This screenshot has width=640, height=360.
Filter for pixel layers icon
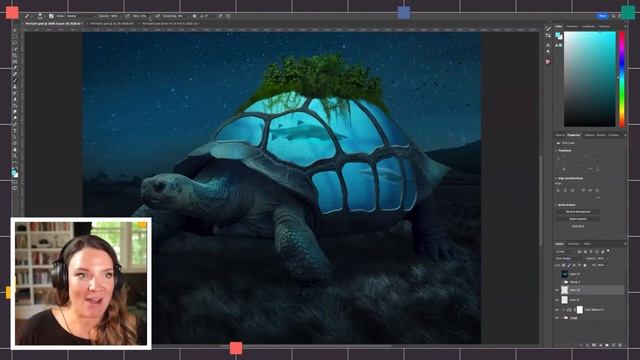(x=580, y=251)
